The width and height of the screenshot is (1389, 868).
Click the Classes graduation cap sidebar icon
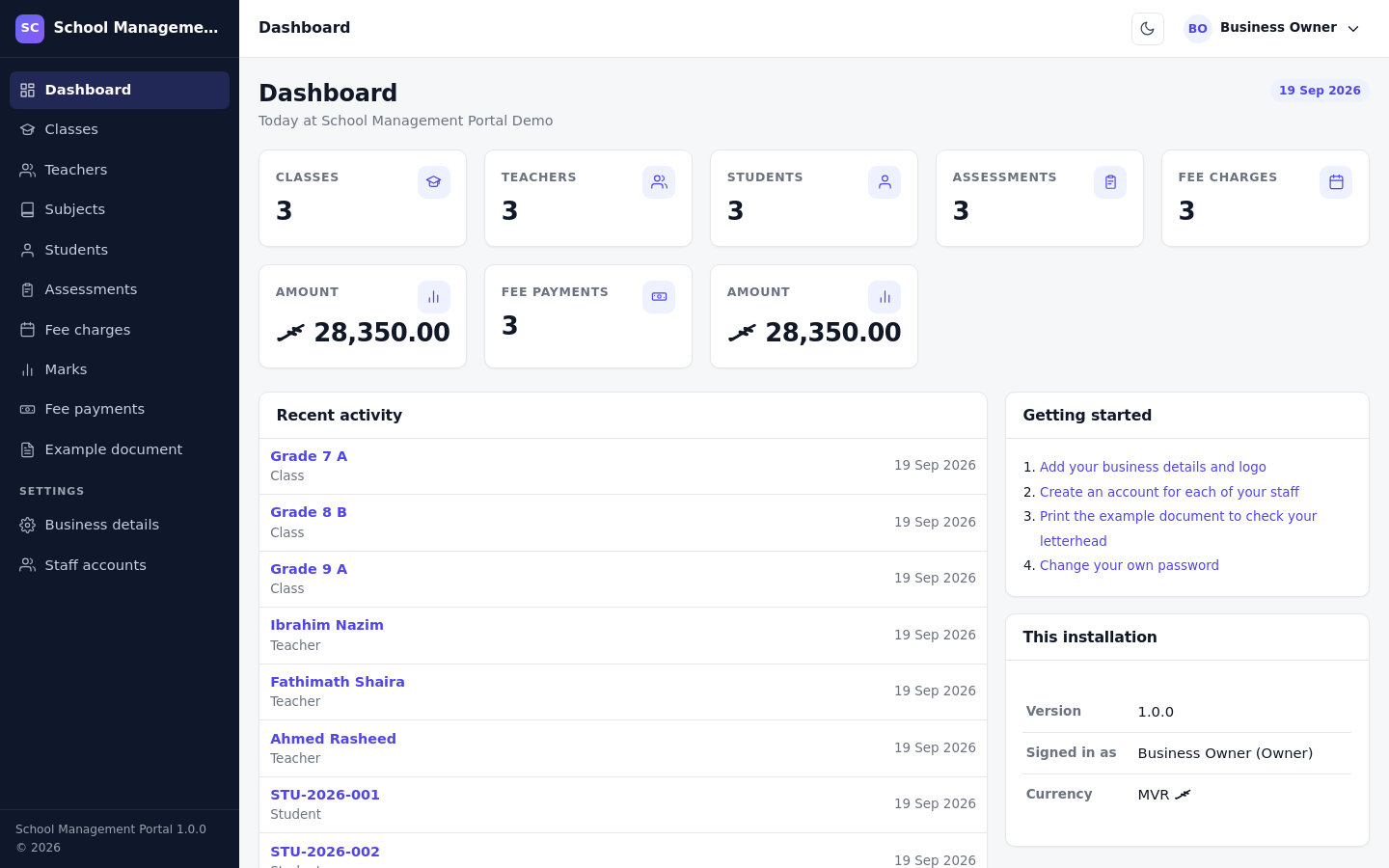pos(28,129)
